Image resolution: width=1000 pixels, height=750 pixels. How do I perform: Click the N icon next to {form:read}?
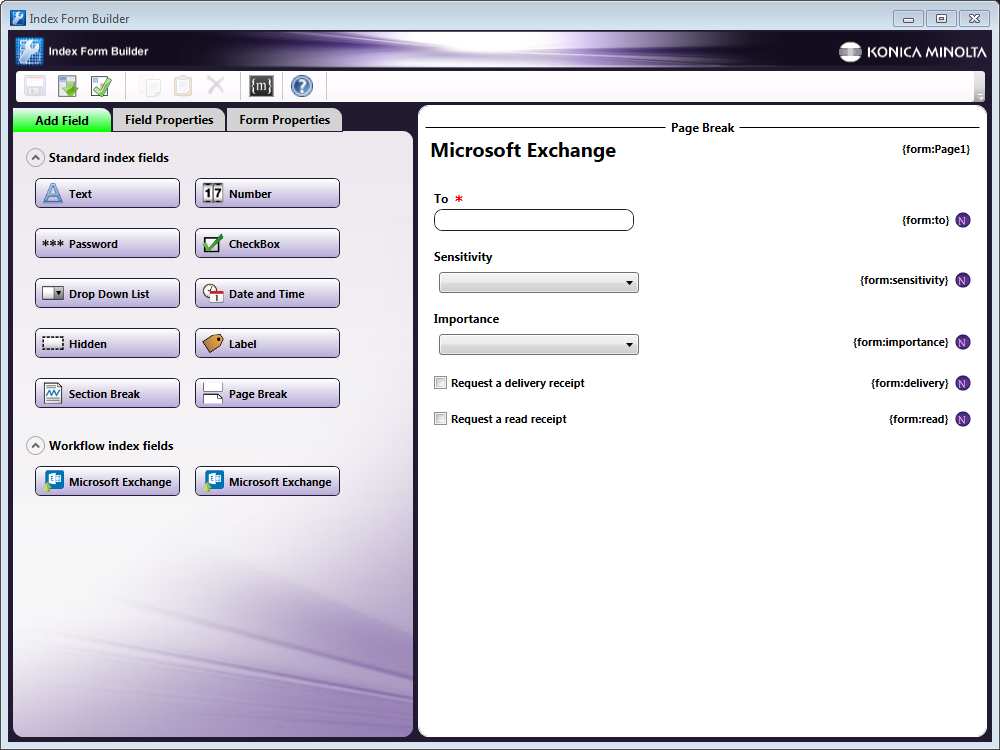(x=963, y=419)
